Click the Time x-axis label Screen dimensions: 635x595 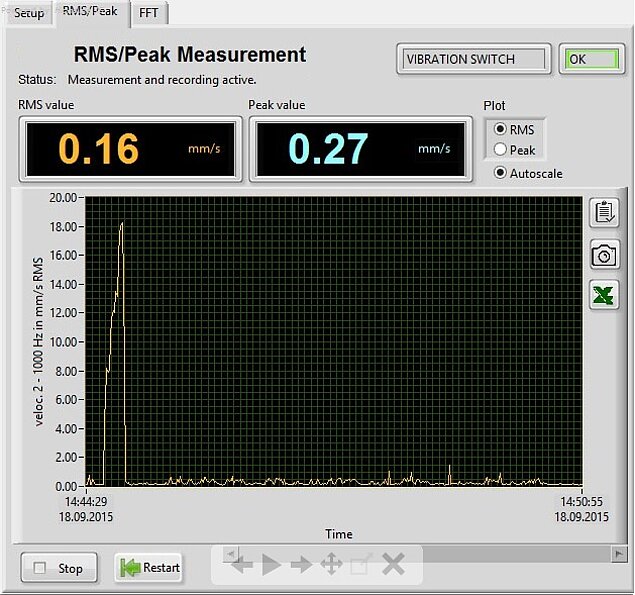[339, 534]
